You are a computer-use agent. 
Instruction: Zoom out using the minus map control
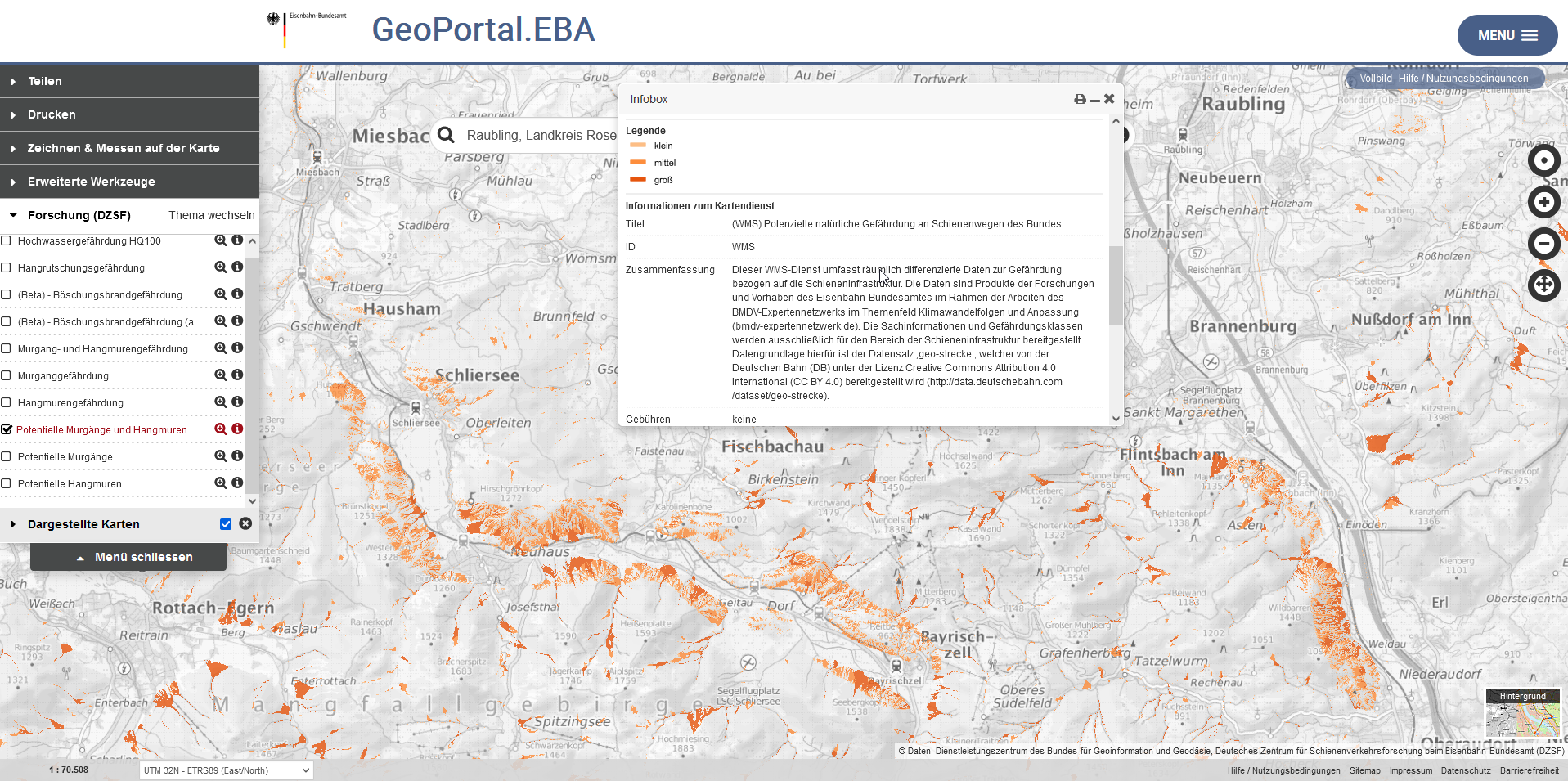click(1543, 244)
